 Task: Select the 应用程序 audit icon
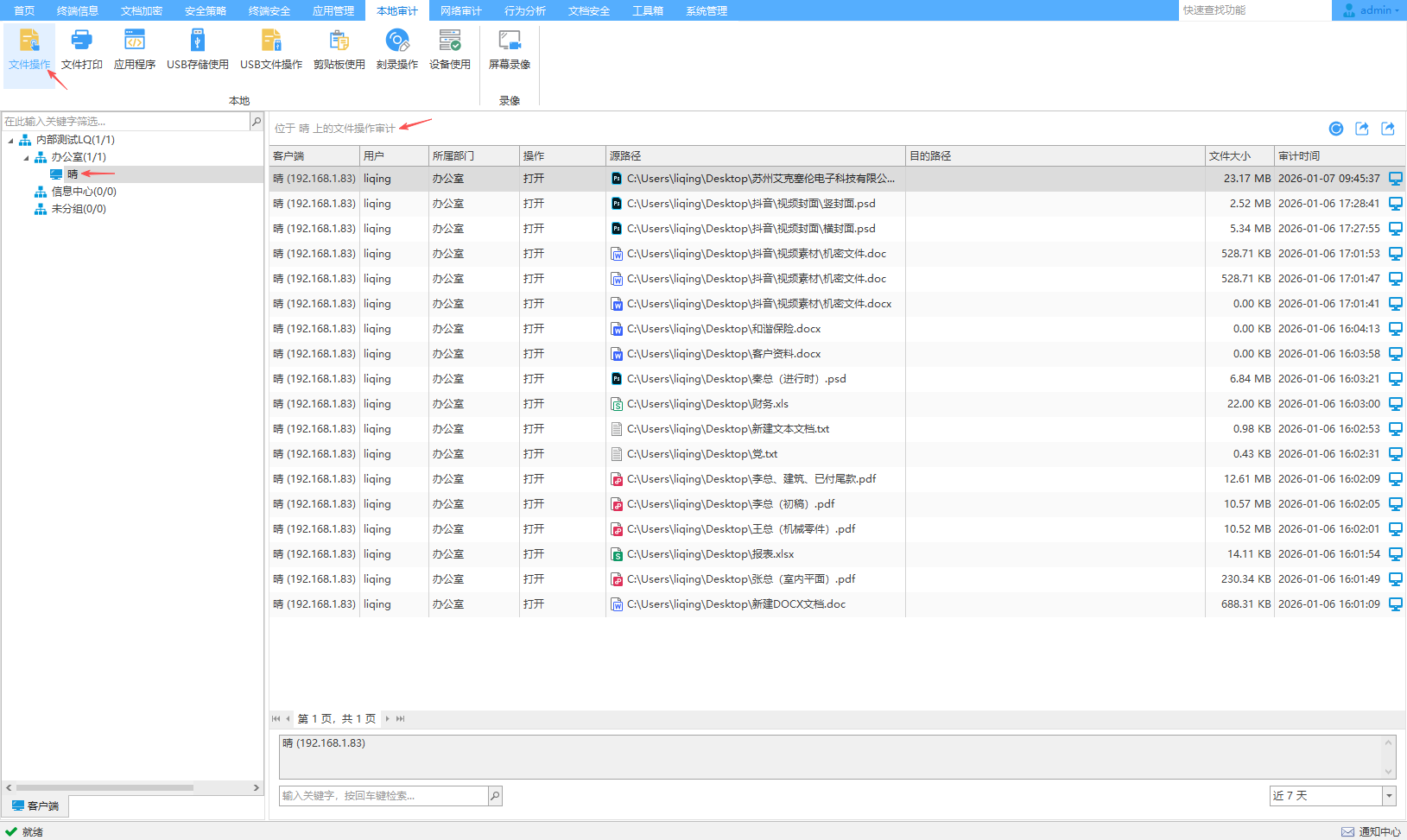(135, 49)
